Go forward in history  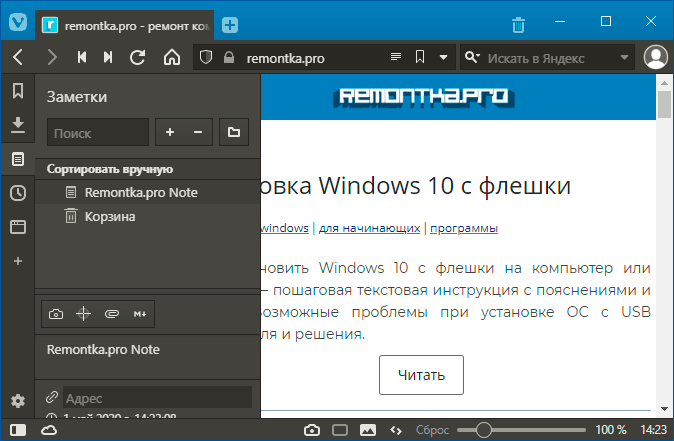[52, 57]
